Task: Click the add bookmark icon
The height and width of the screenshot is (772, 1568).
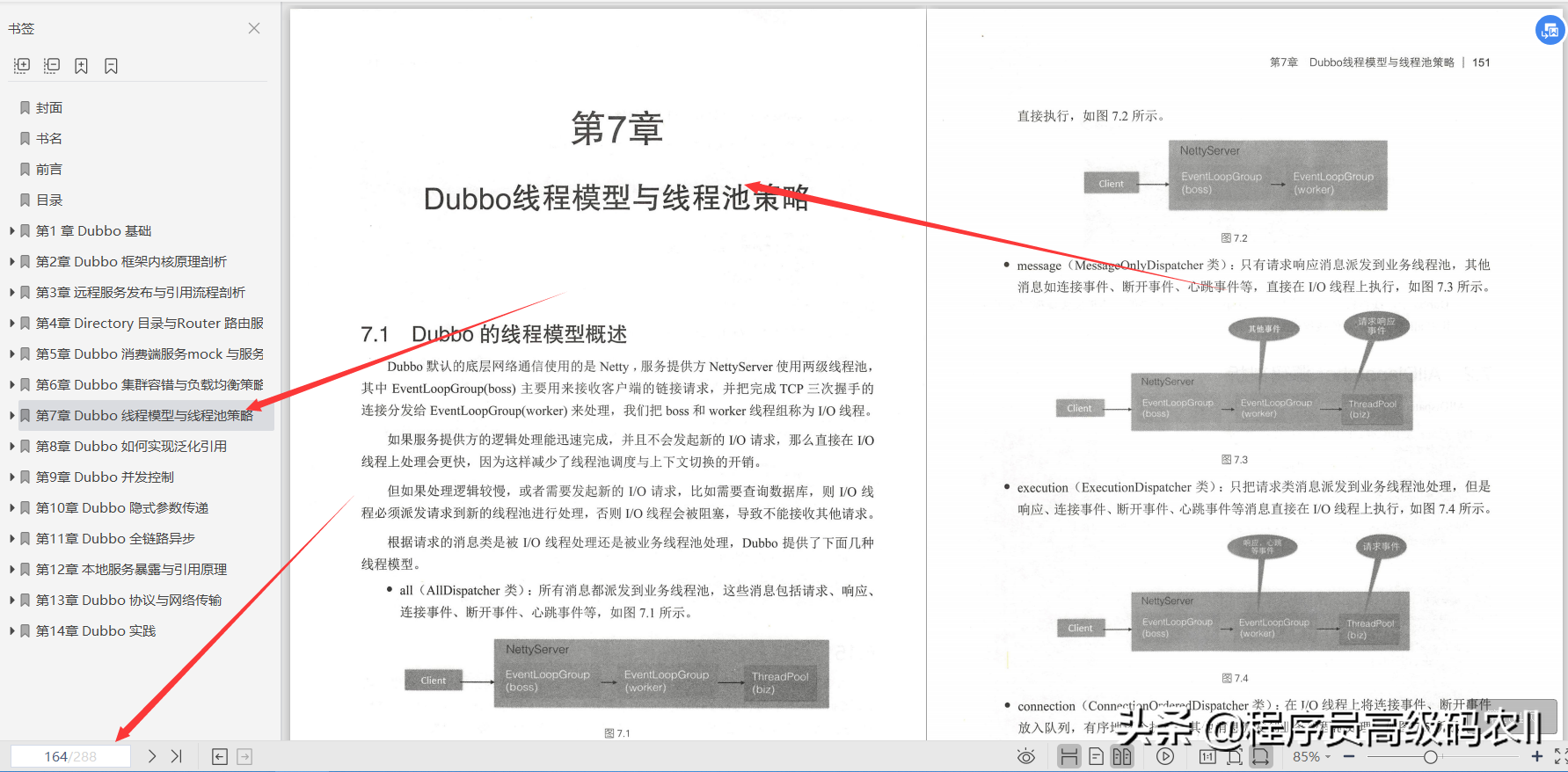Action: pos(81,66)
